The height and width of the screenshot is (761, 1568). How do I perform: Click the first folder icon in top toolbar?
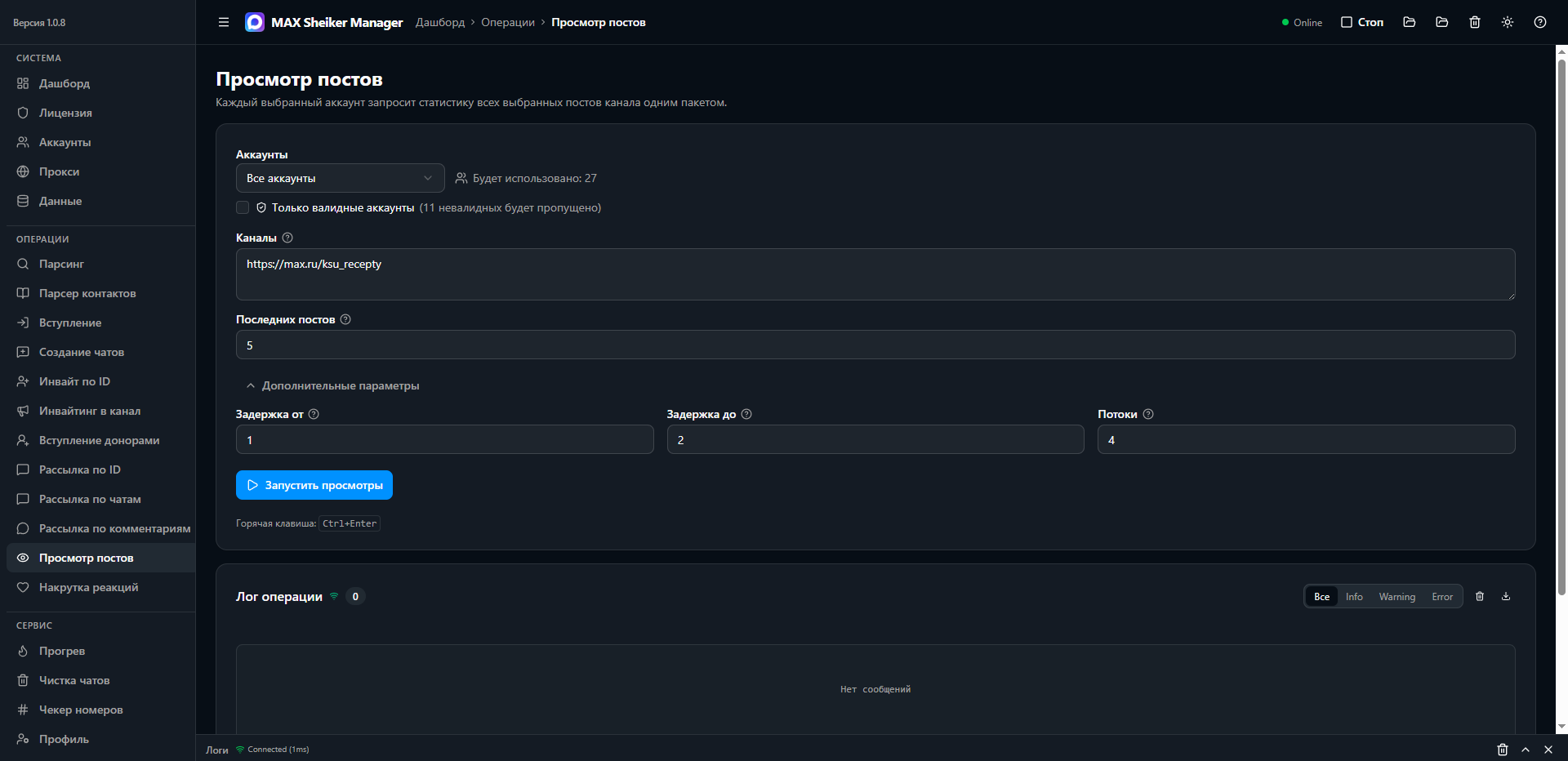[x=1409, y=22]
